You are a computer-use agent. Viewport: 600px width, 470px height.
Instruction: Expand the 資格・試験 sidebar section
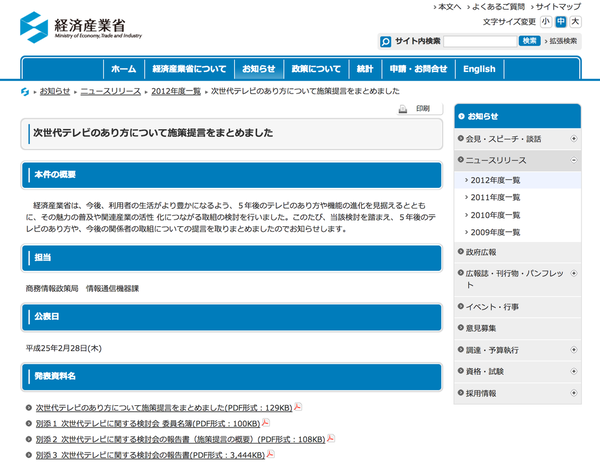pyautogui.click(x=574, y=371)
